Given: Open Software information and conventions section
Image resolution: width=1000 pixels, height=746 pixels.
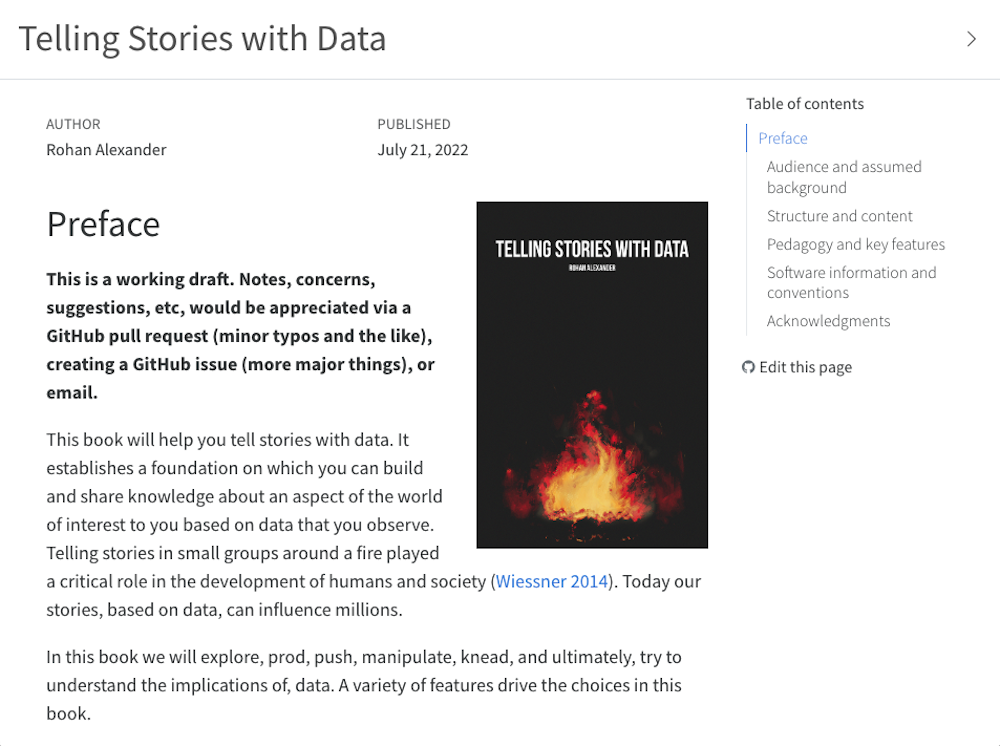Looking at the screenshot, I should [852, 282].
